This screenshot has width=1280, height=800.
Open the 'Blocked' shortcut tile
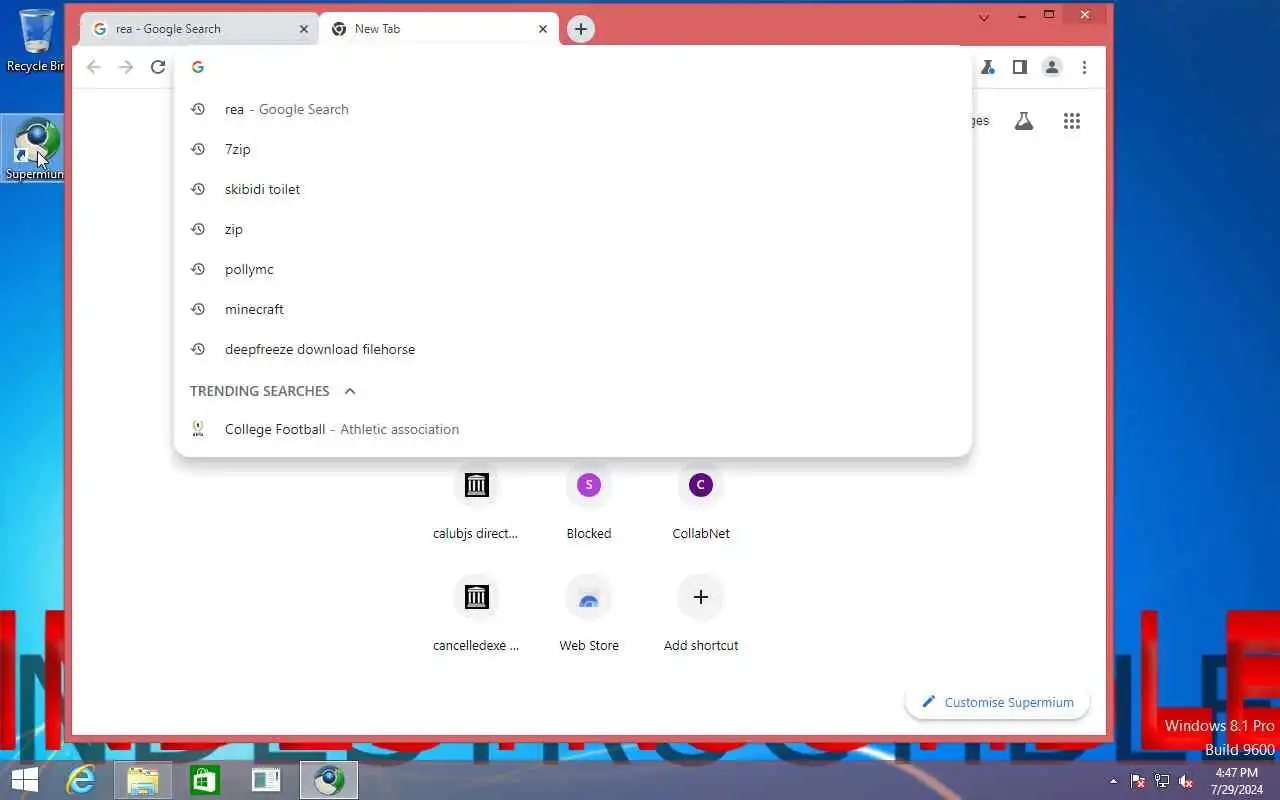[x=589, y=502]
